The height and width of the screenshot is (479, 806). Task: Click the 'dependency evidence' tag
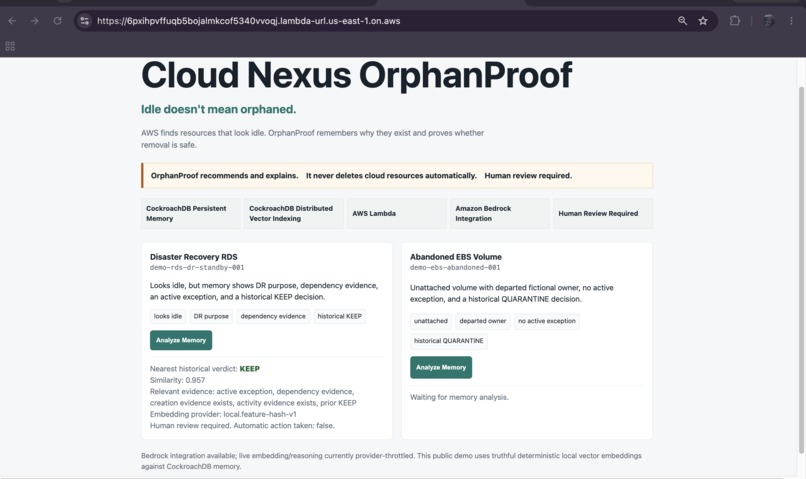273,316
